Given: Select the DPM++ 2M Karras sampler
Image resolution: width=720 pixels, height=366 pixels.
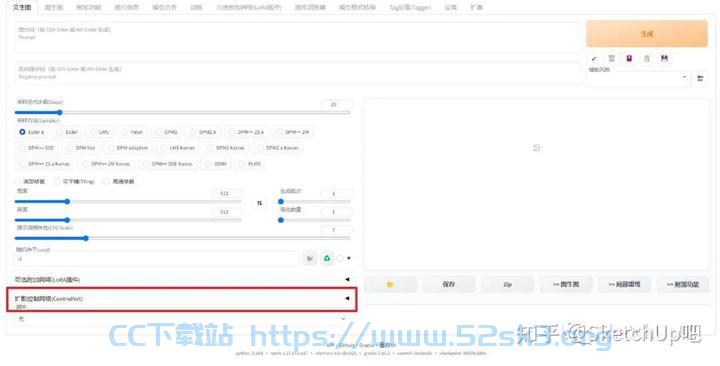Looking at the screenshot, I should coord(106,163).
